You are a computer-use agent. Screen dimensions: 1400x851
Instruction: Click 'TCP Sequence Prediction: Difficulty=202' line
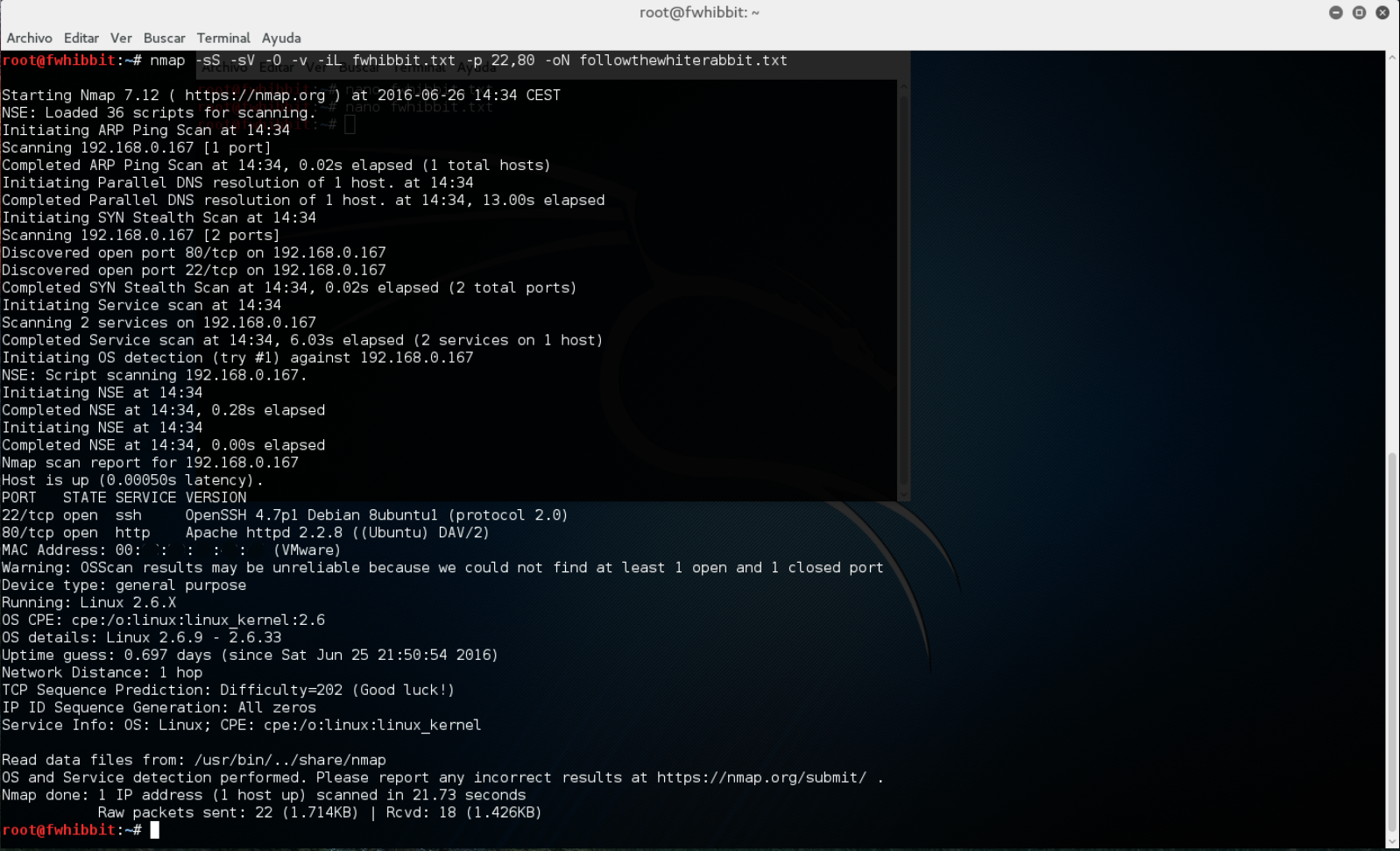(228, 691)
